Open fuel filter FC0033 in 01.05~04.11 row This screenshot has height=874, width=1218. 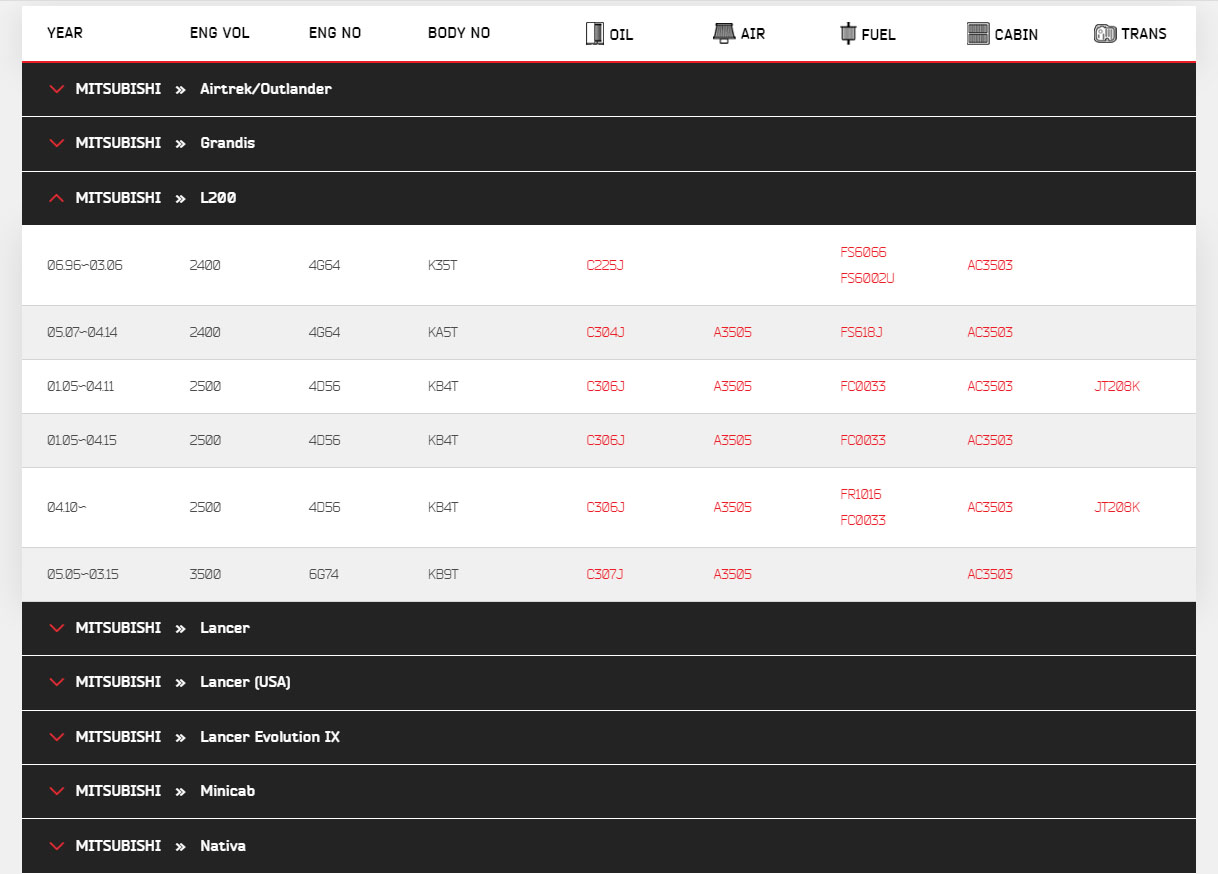click(x=863, y=386)
